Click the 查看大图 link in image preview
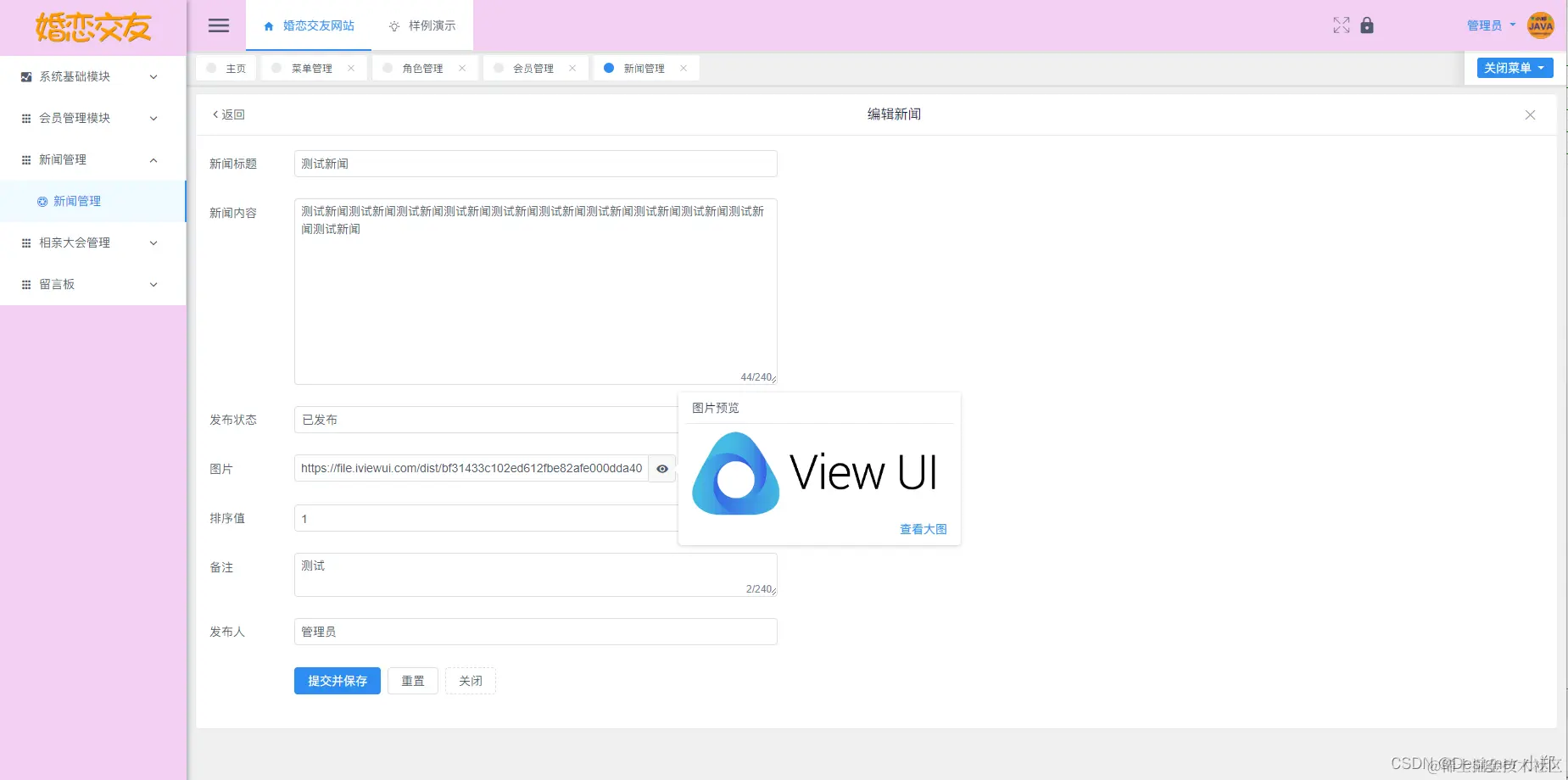The width and height of the screenshot is (1568, 780). (924, 528)
